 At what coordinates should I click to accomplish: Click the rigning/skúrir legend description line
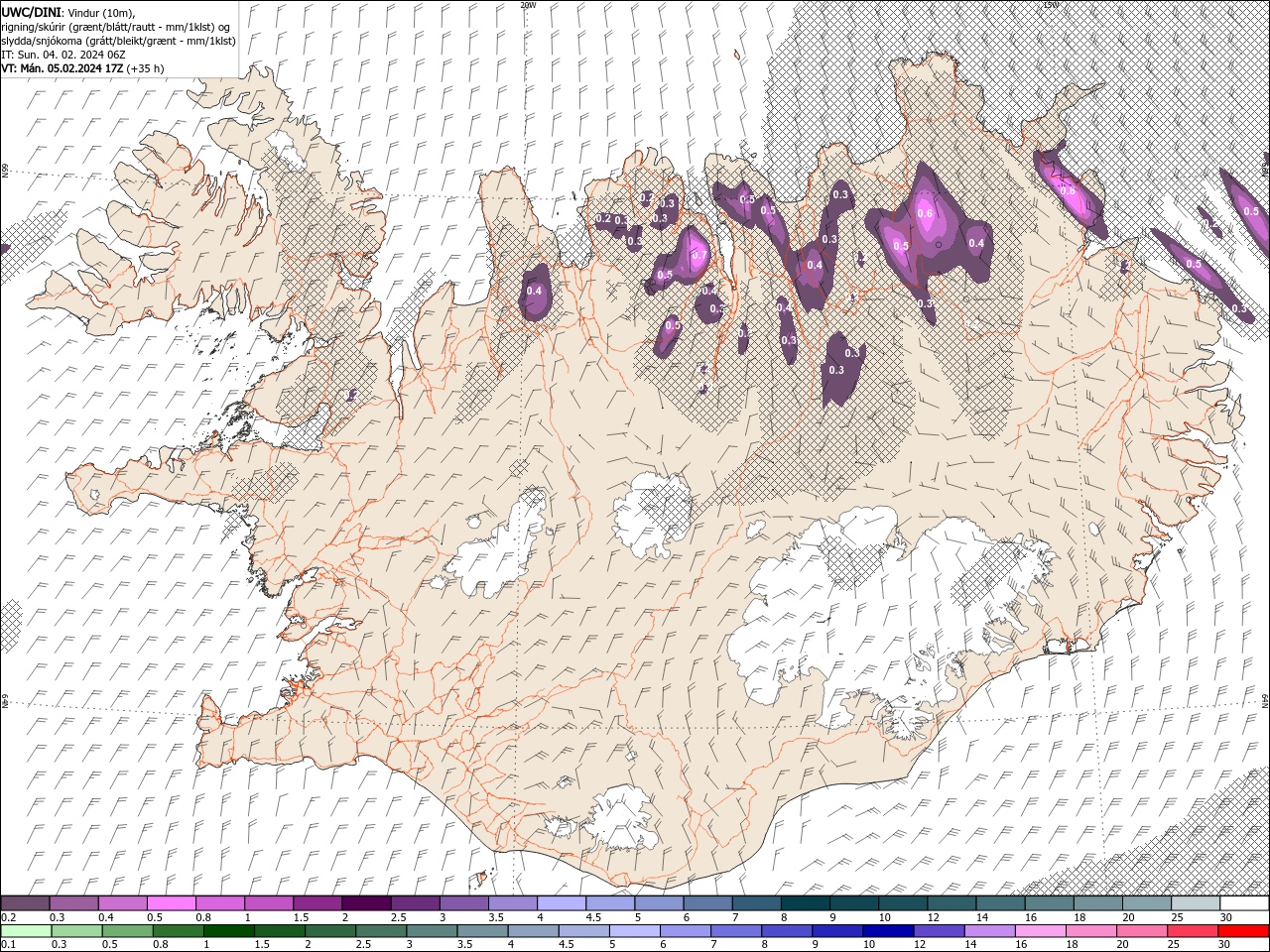tap(116, 27)
